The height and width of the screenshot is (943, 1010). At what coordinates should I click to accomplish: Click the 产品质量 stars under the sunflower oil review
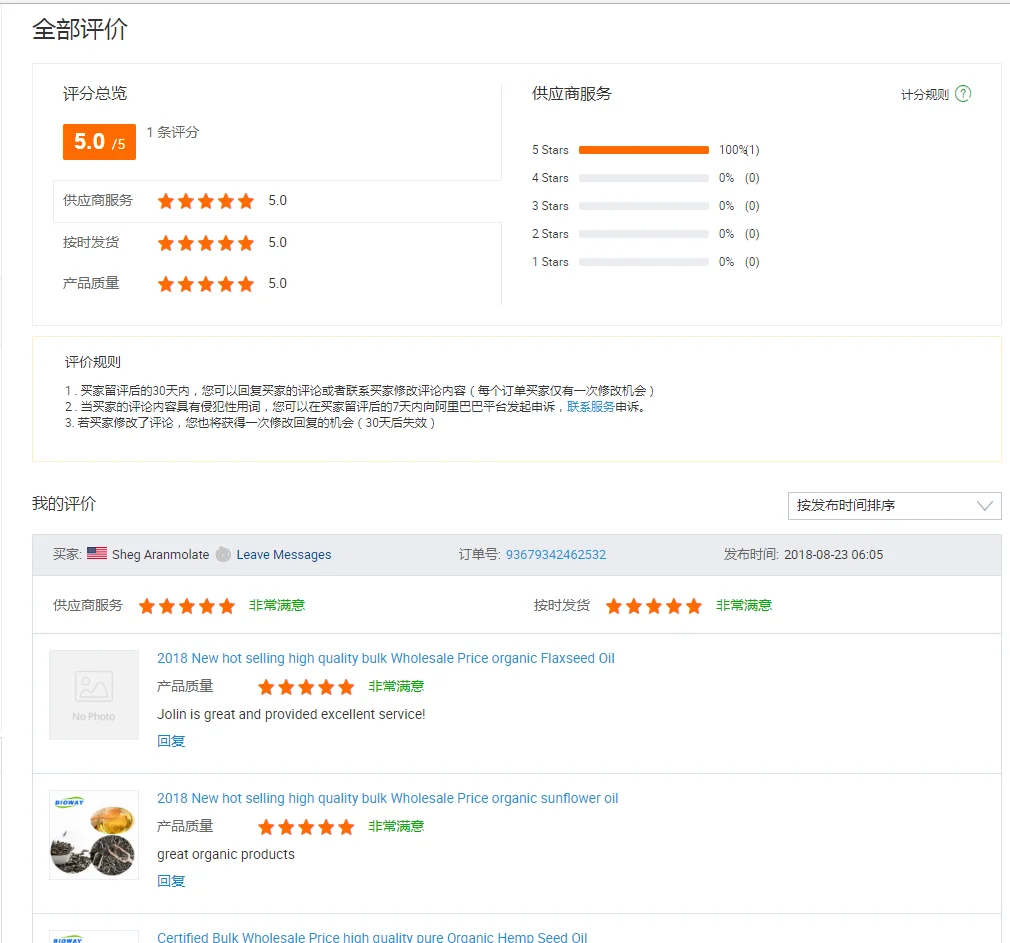click(x=306, y=827)
